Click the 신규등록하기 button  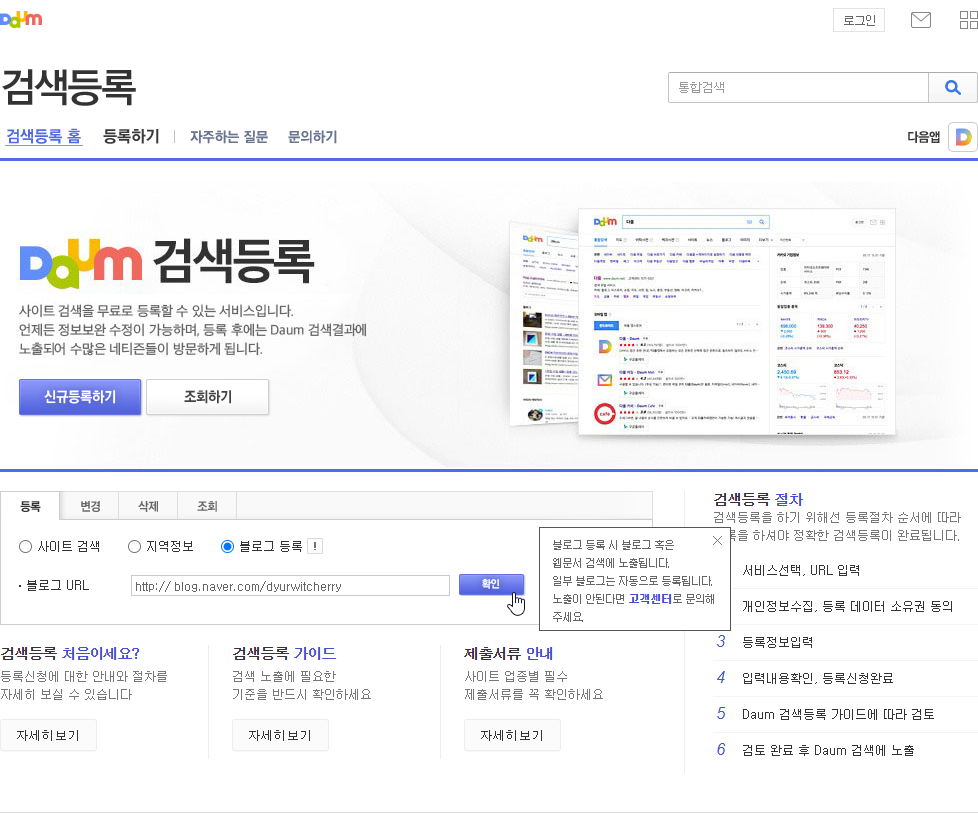(x=80, y=397)
